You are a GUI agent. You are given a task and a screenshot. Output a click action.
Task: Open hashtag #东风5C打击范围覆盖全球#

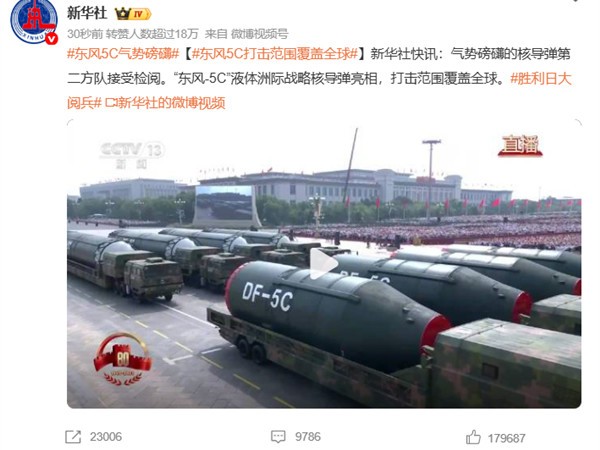275,54
